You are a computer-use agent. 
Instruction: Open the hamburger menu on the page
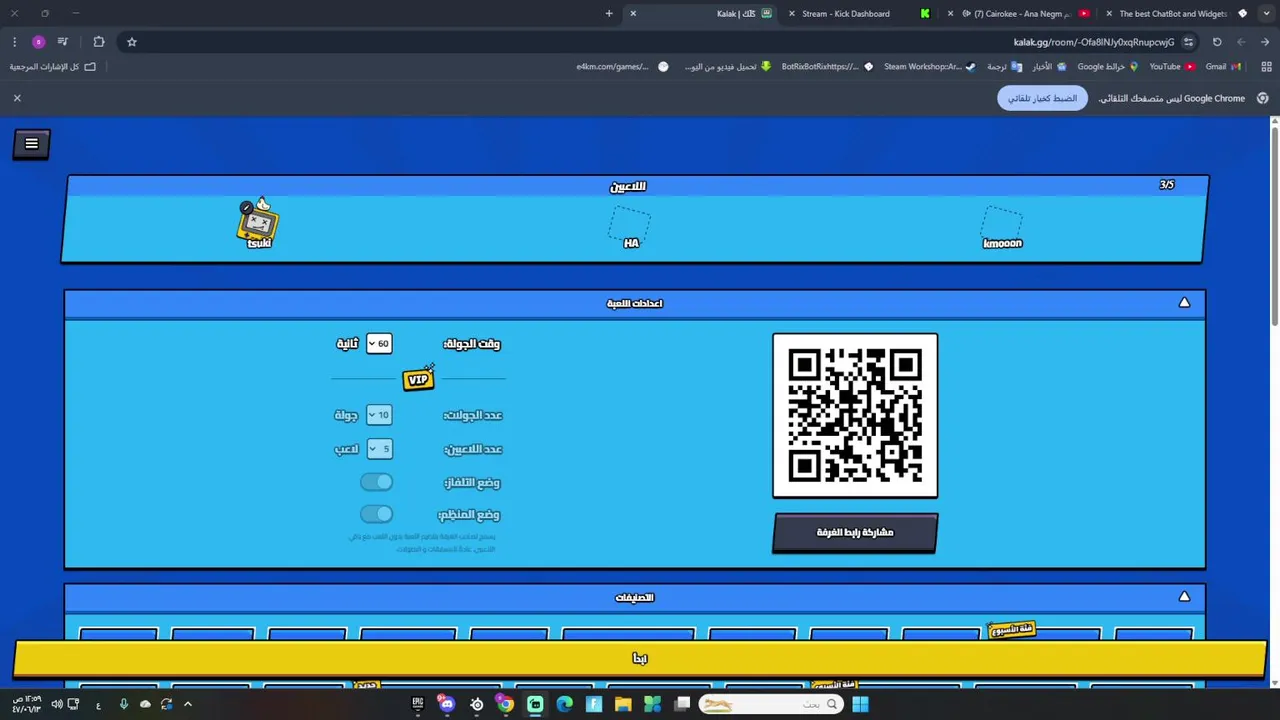click(31, 144)
